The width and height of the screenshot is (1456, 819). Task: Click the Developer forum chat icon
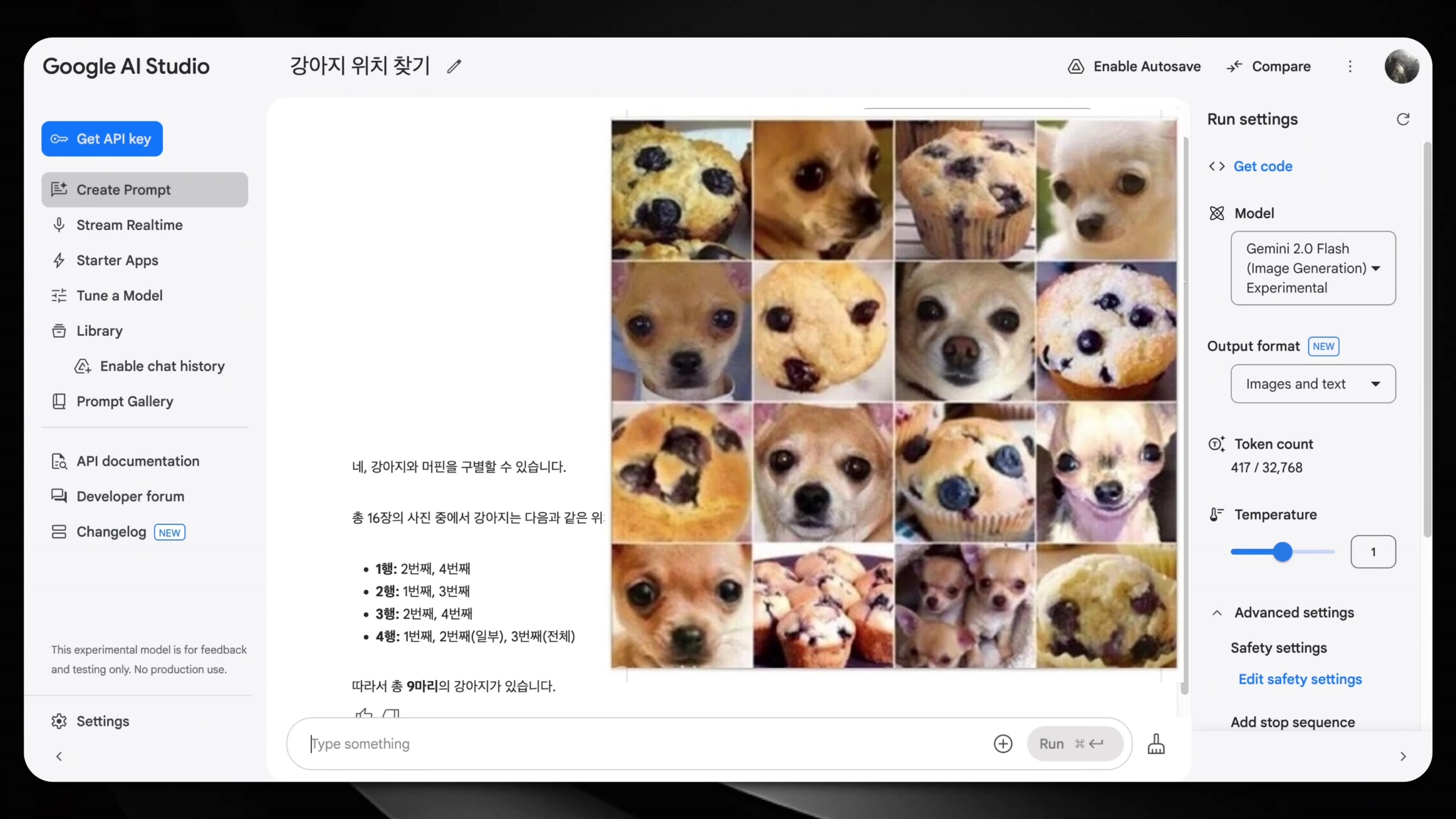coord(59,496)
